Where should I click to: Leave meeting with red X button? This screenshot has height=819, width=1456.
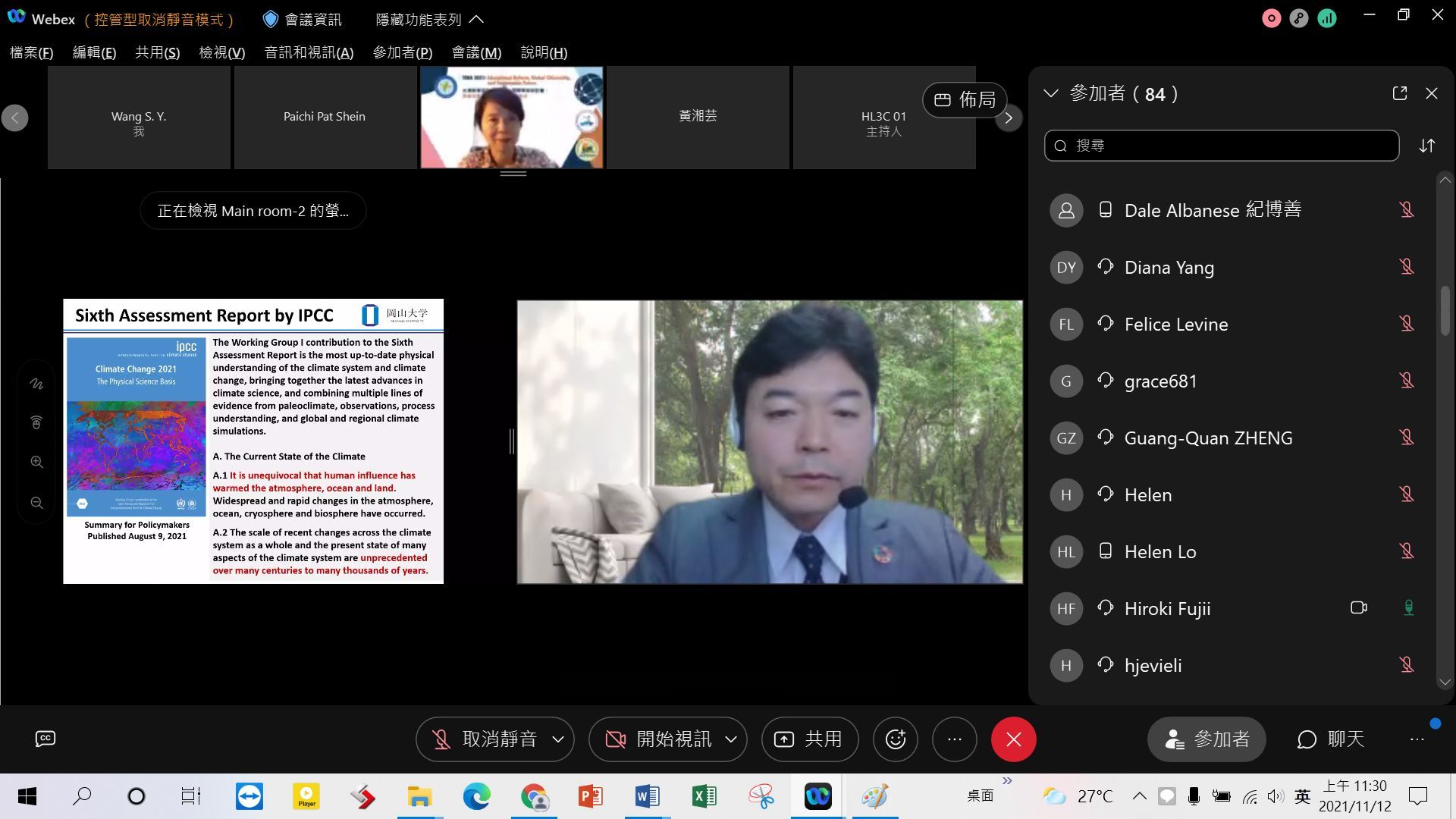1014,739
